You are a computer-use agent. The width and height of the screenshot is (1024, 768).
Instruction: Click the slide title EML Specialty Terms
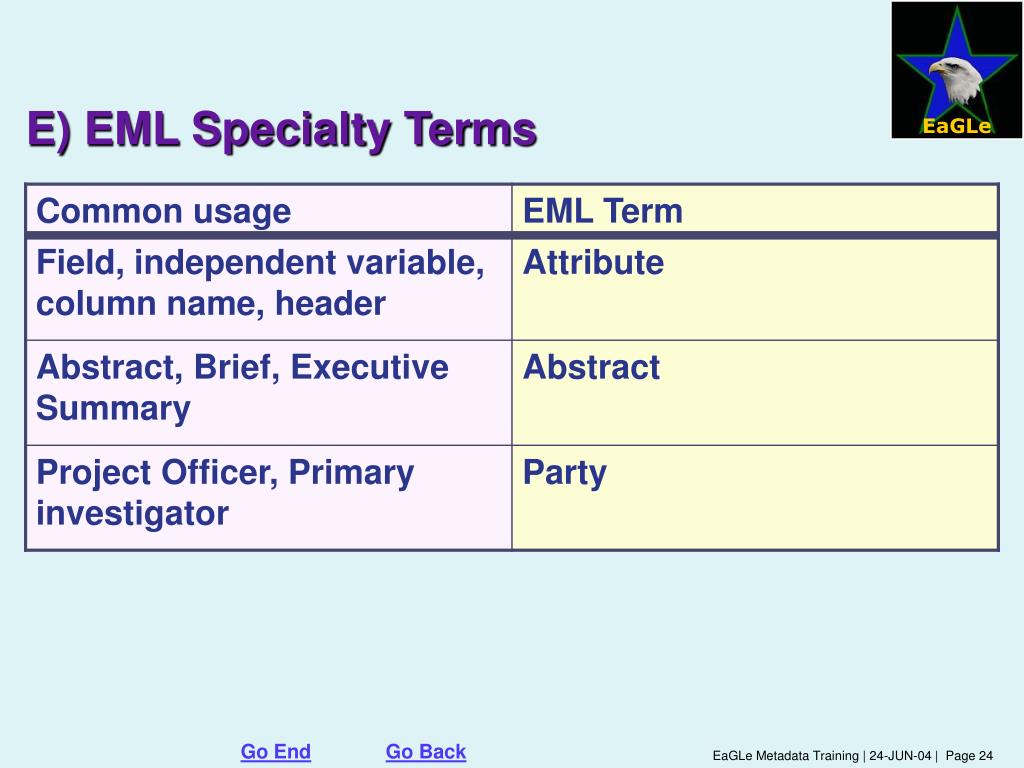click(282, 130)
